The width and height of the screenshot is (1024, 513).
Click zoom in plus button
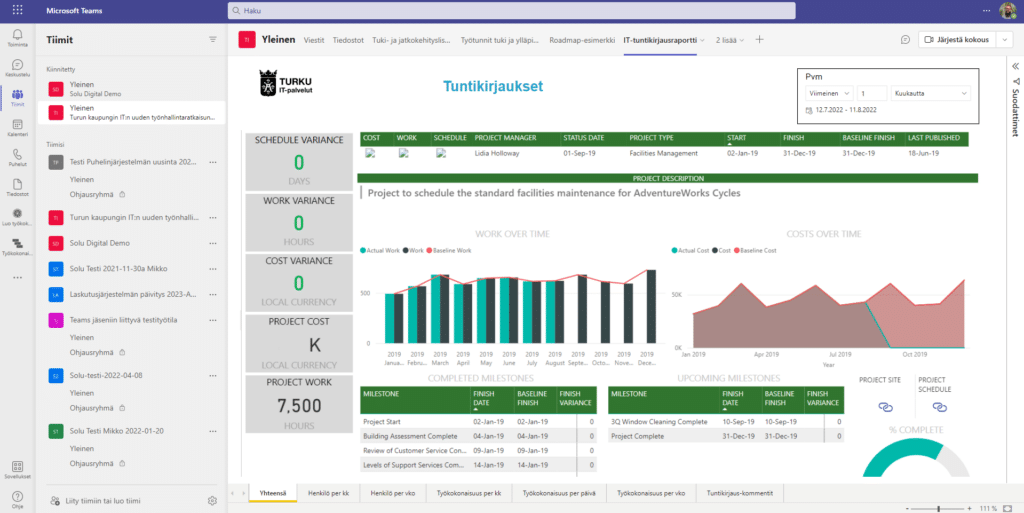(x=968, y=508)
